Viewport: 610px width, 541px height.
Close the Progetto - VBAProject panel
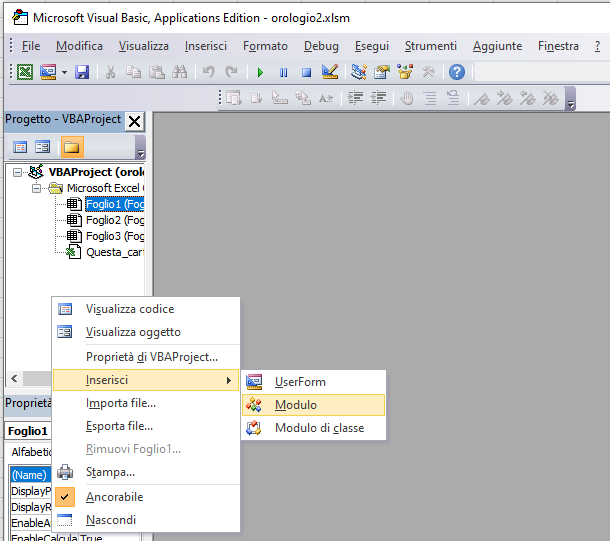pos(135,121)
